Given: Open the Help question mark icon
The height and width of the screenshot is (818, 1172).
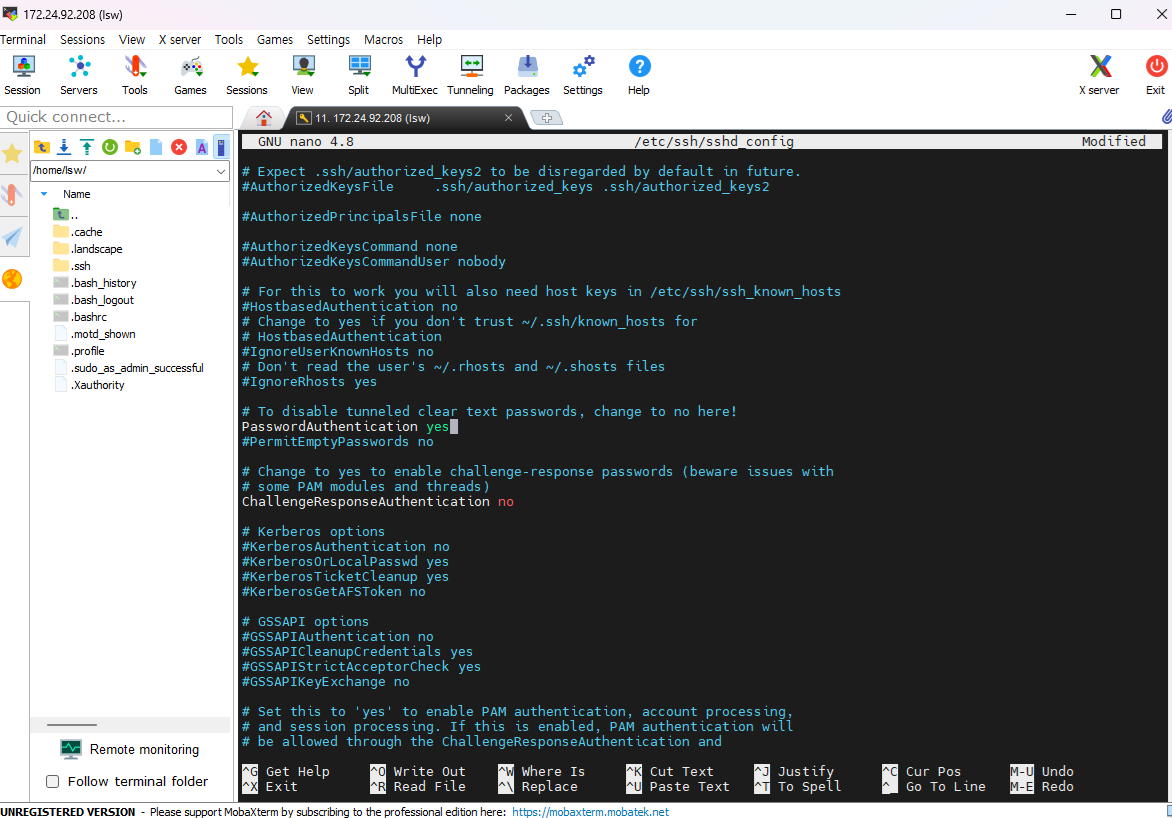Looking at the screenshot, I should tap(639, 75).
